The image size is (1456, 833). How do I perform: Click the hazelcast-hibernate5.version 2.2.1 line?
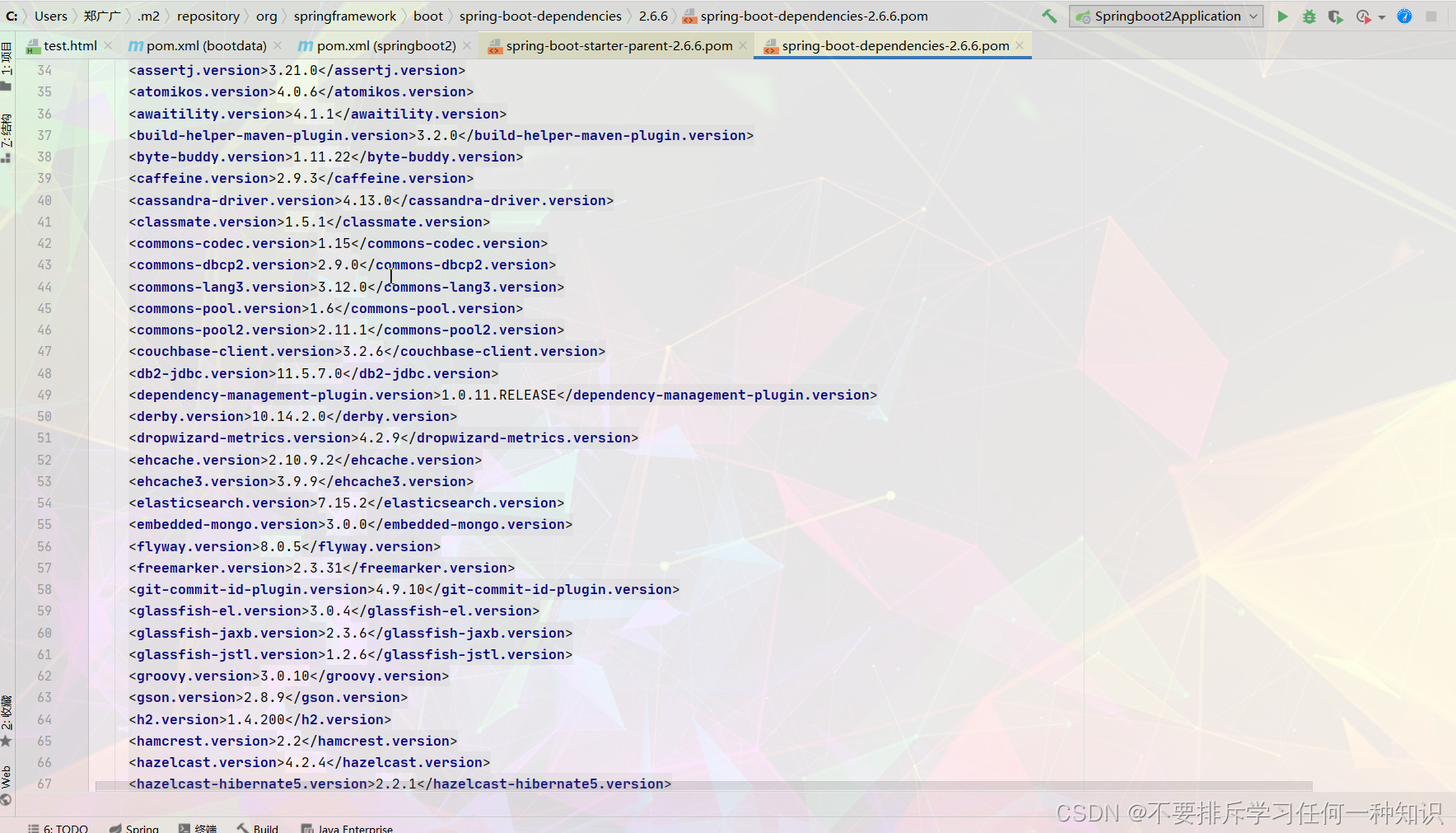pyautogui.click(x=399, y=784)
